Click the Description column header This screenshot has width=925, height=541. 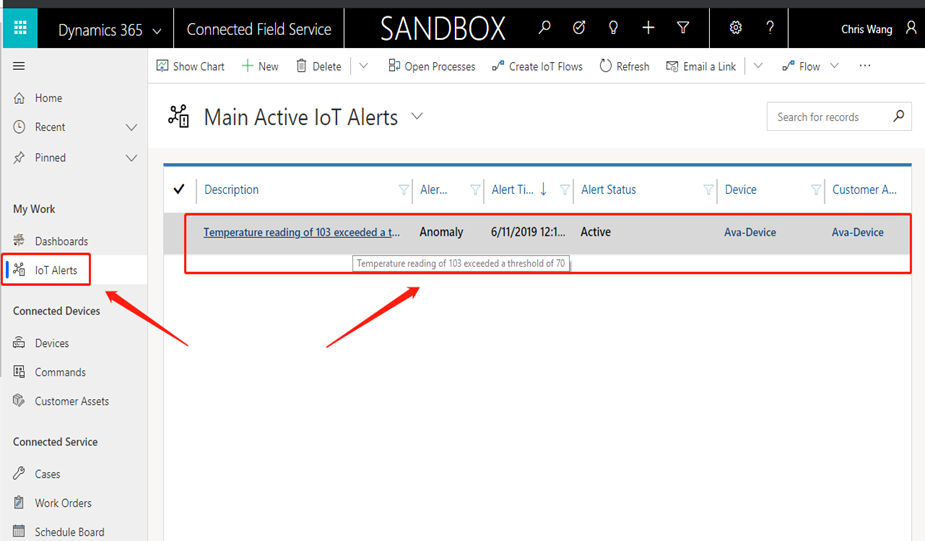231,189
